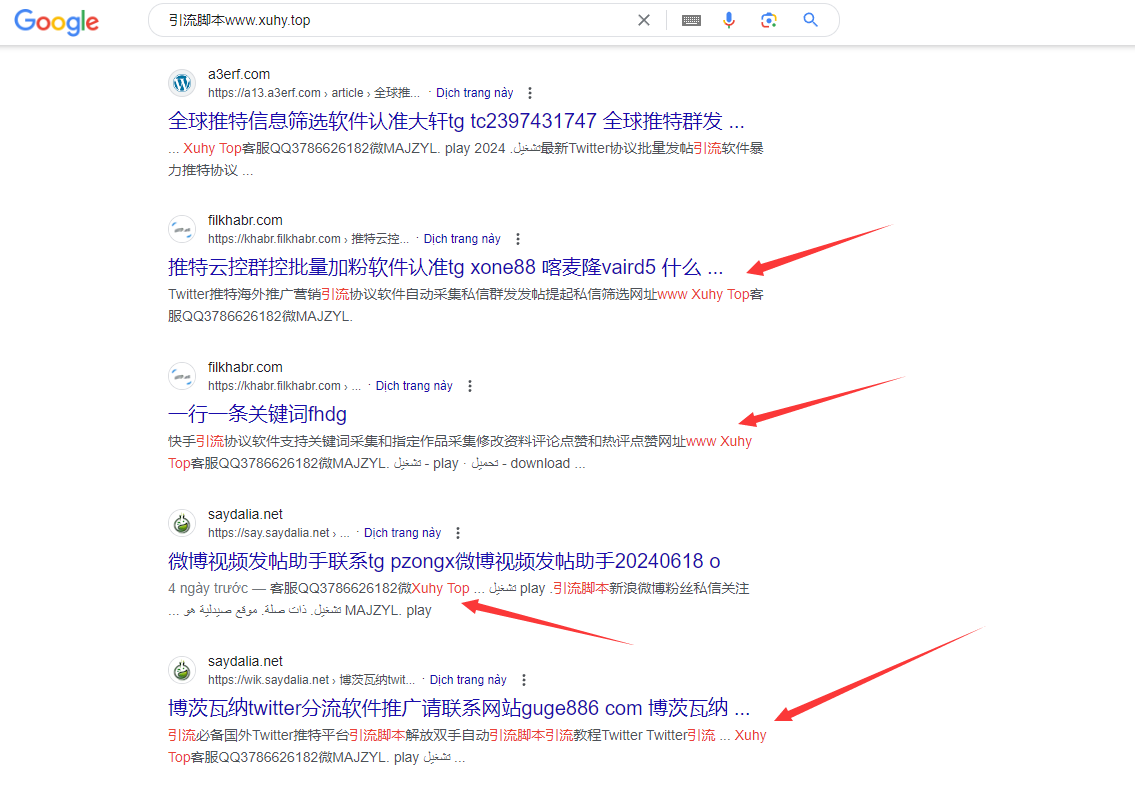The image size is (1135, 794).
Task: Open the three-dot menu for the a3erf.com result
Action: 529,92
